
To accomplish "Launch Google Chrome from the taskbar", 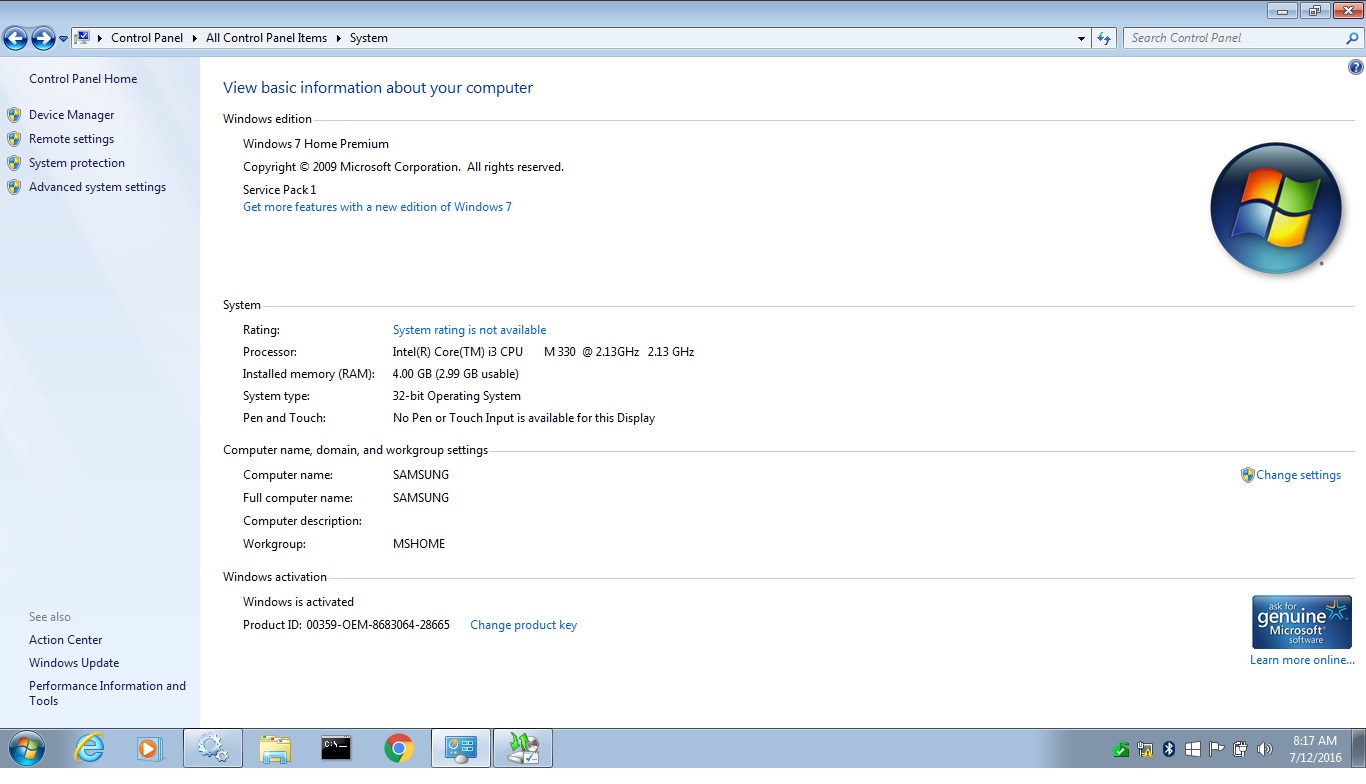I will point(398,748).
